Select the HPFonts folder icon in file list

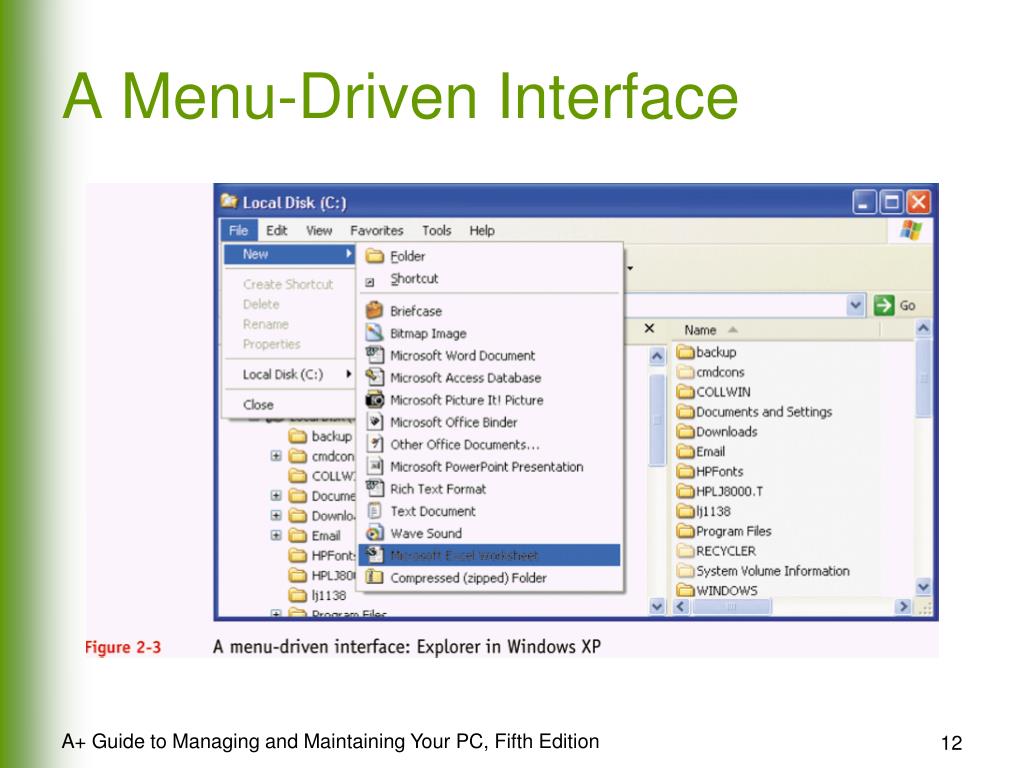point(685,472)
